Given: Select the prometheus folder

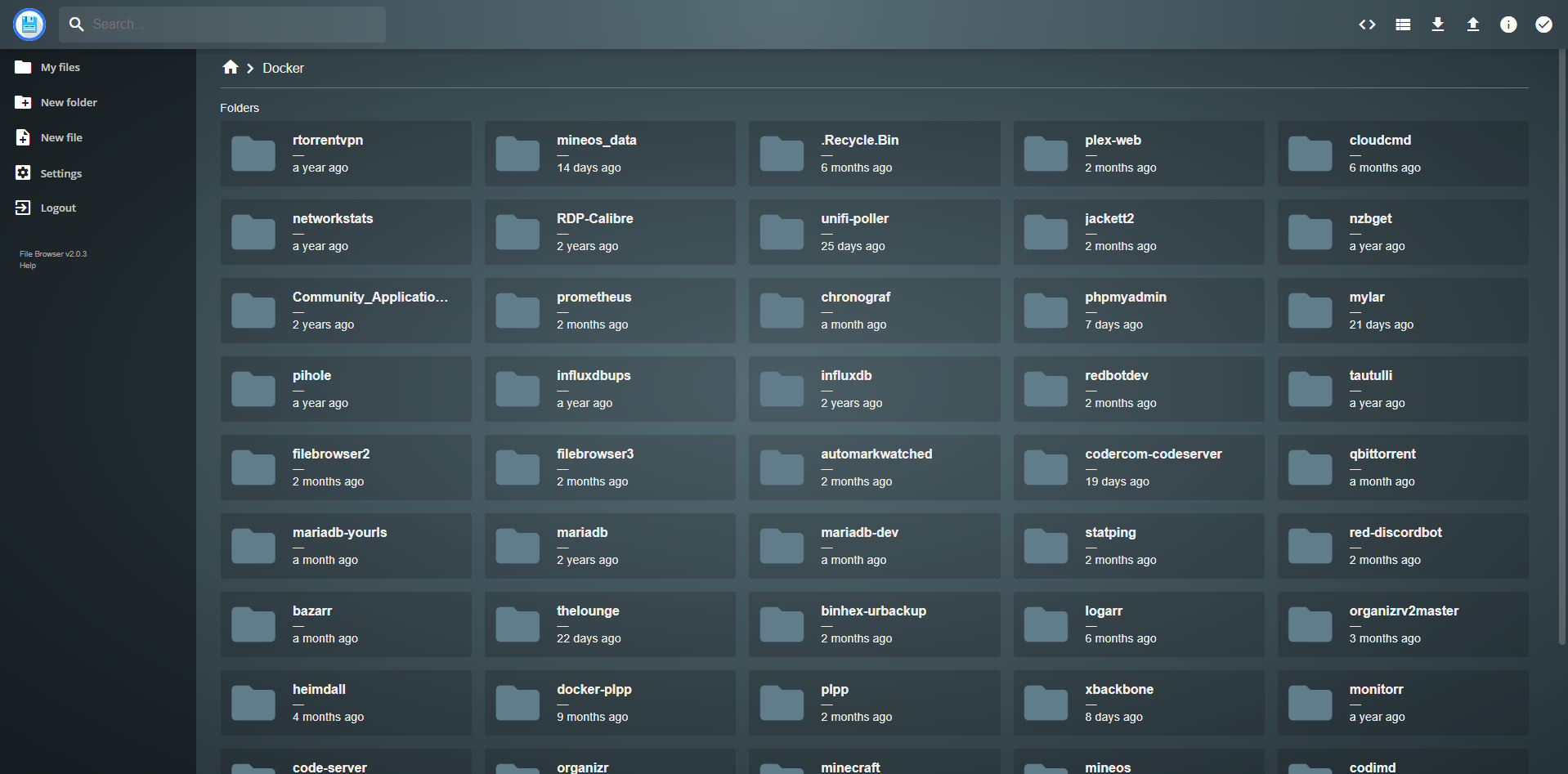Looking at the screenshot, I should click(x=610, y=311).
